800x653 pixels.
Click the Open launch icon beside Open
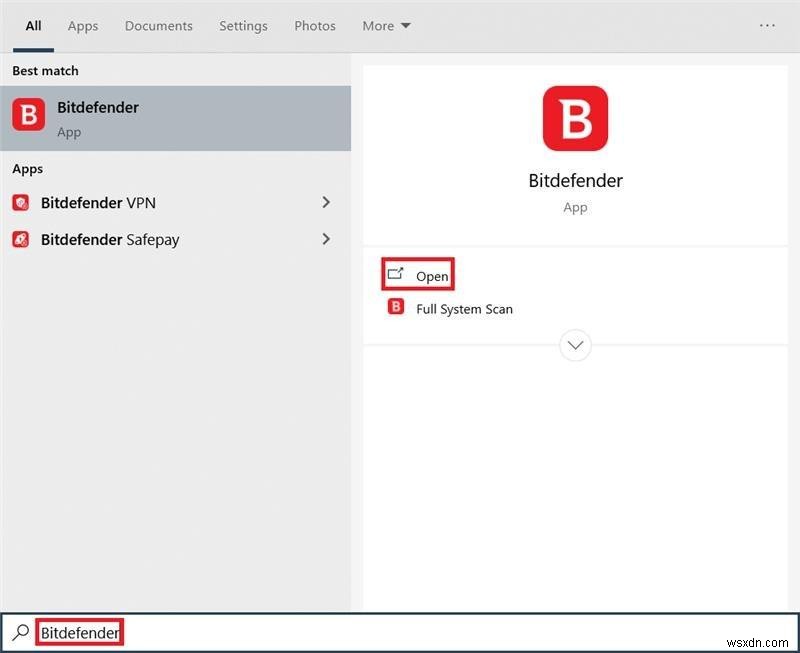point(396,273)
